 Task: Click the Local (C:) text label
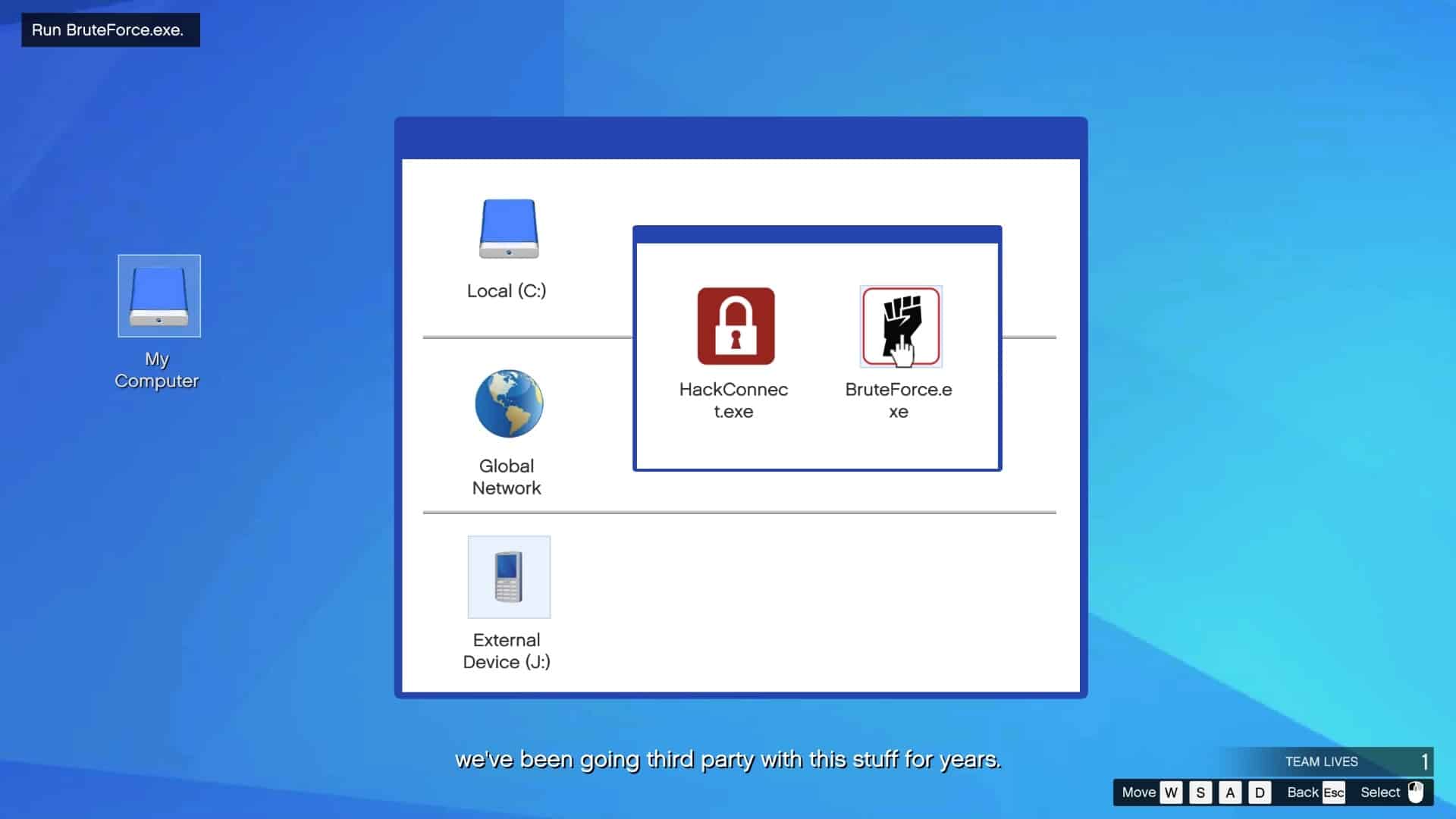tap(507, 291)
